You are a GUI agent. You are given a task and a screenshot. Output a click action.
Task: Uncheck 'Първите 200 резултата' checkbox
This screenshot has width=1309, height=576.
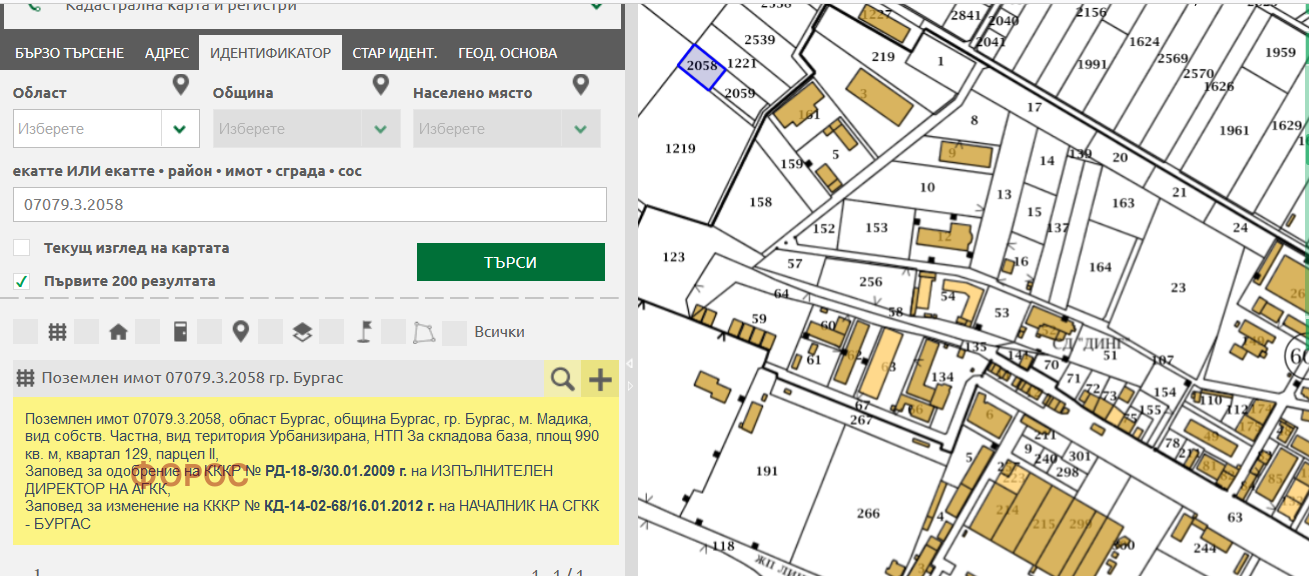[x=22, y=281]
